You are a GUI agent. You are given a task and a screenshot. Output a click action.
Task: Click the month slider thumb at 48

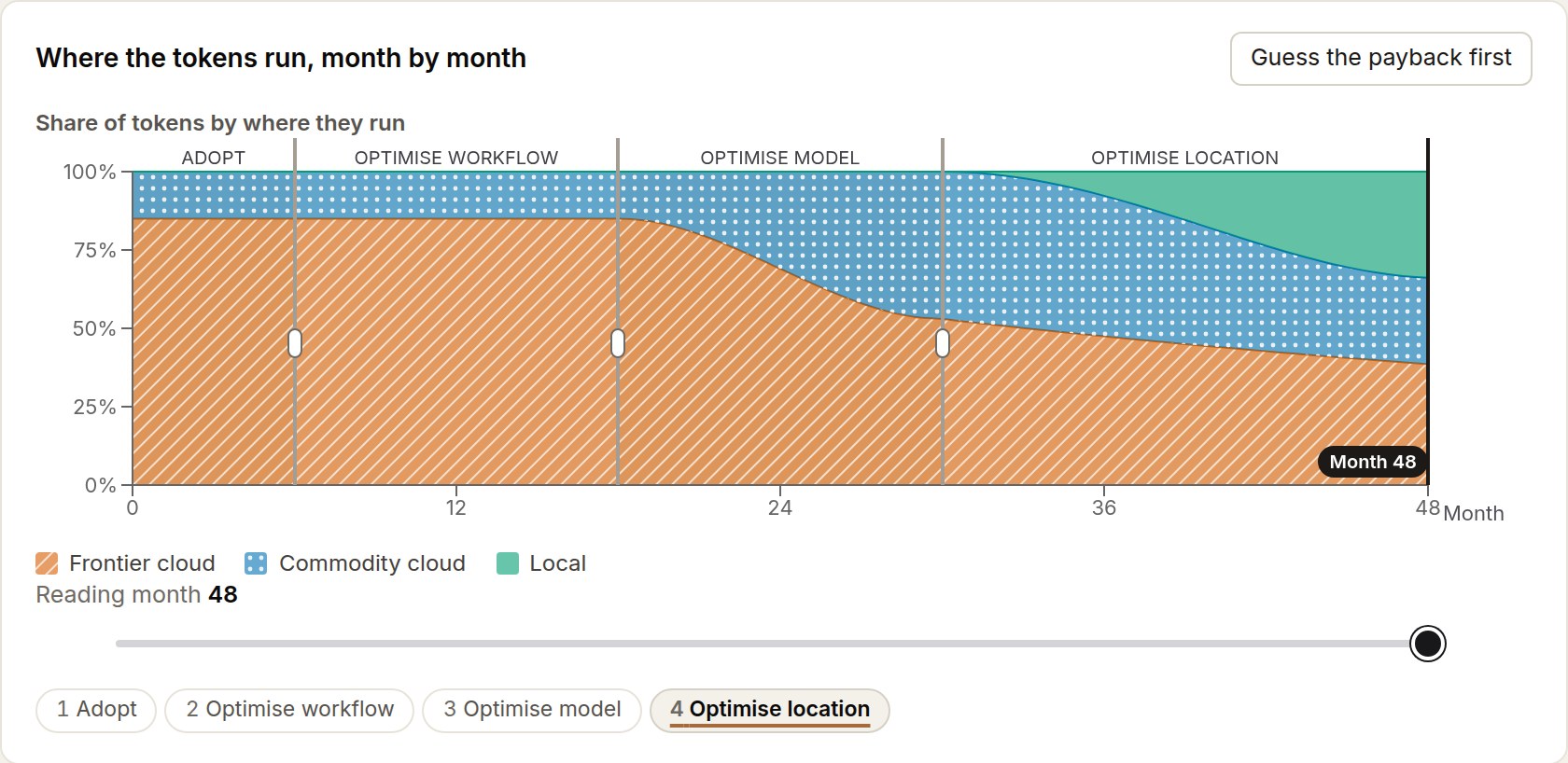point(1428,644)
